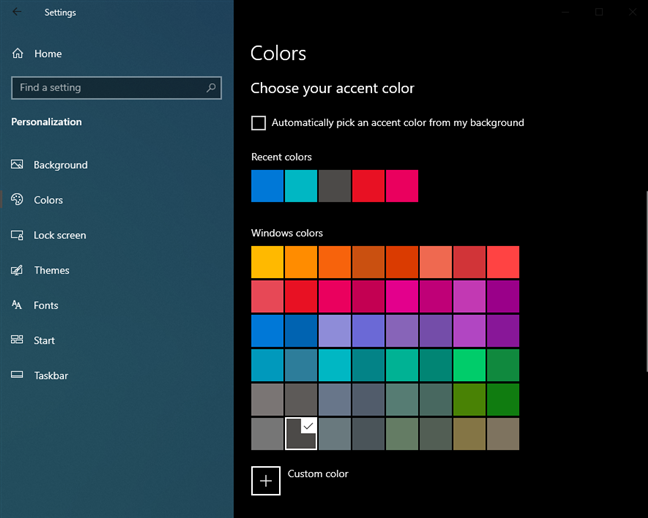
Task: Select the checked dark gray swatch
Action: coord(301,434)
